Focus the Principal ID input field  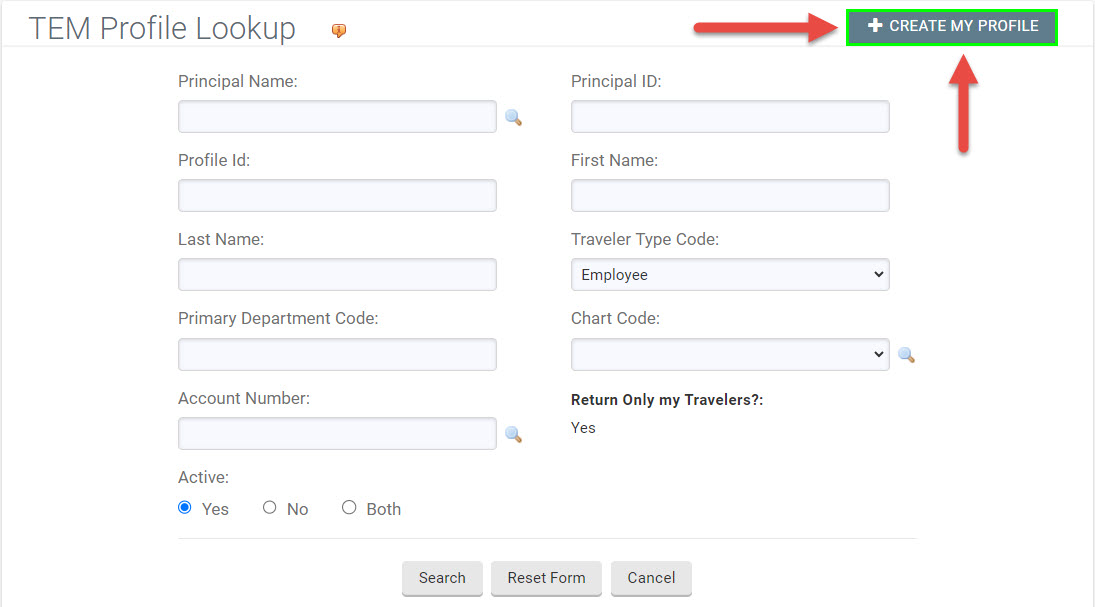pos(730,117)
